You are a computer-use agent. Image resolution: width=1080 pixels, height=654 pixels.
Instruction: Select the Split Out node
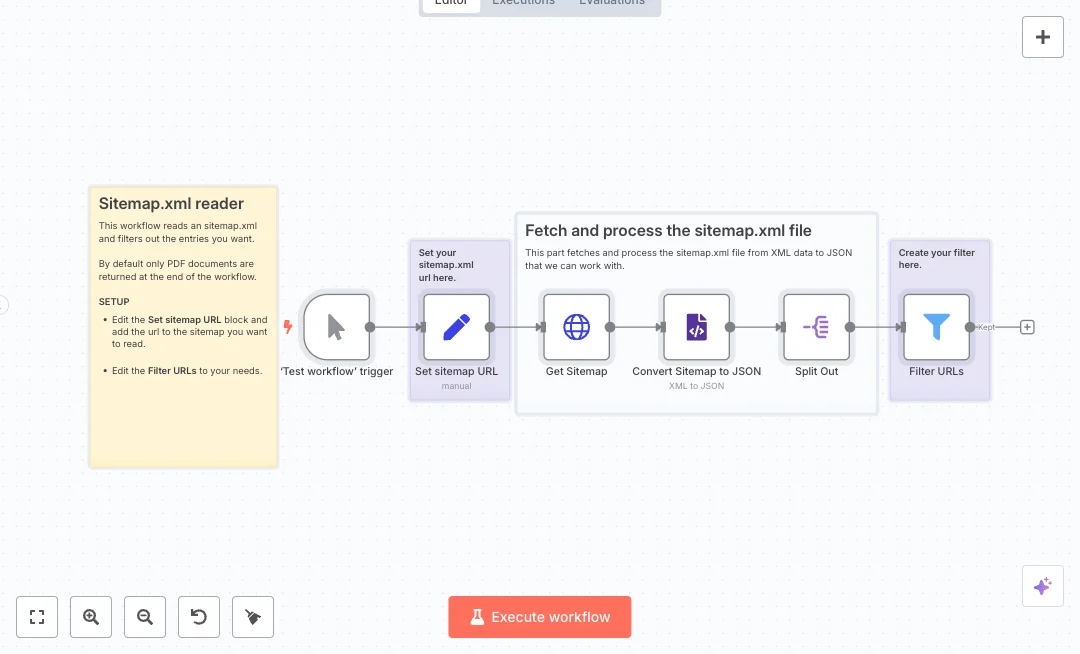click(816, 327)
